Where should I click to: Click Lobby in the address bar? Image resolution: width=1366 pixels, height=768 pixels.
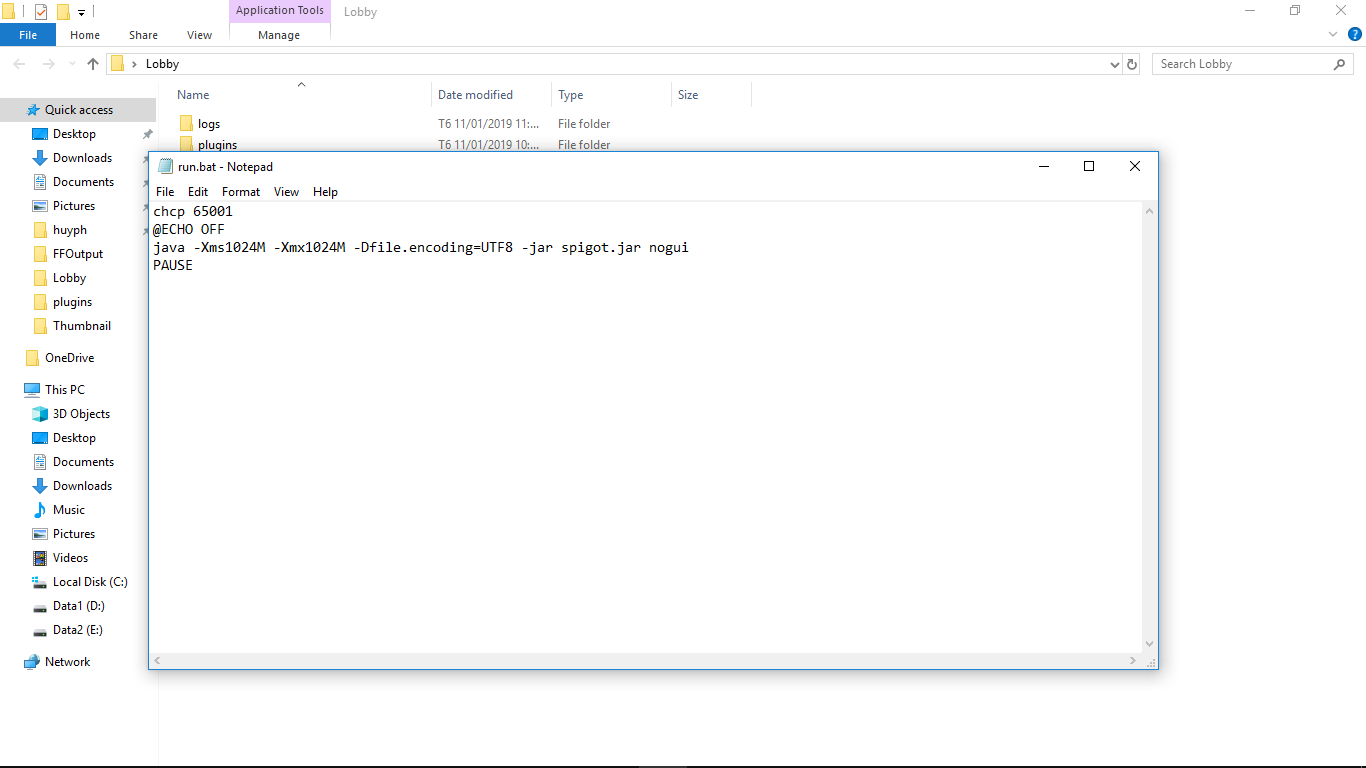162,64
